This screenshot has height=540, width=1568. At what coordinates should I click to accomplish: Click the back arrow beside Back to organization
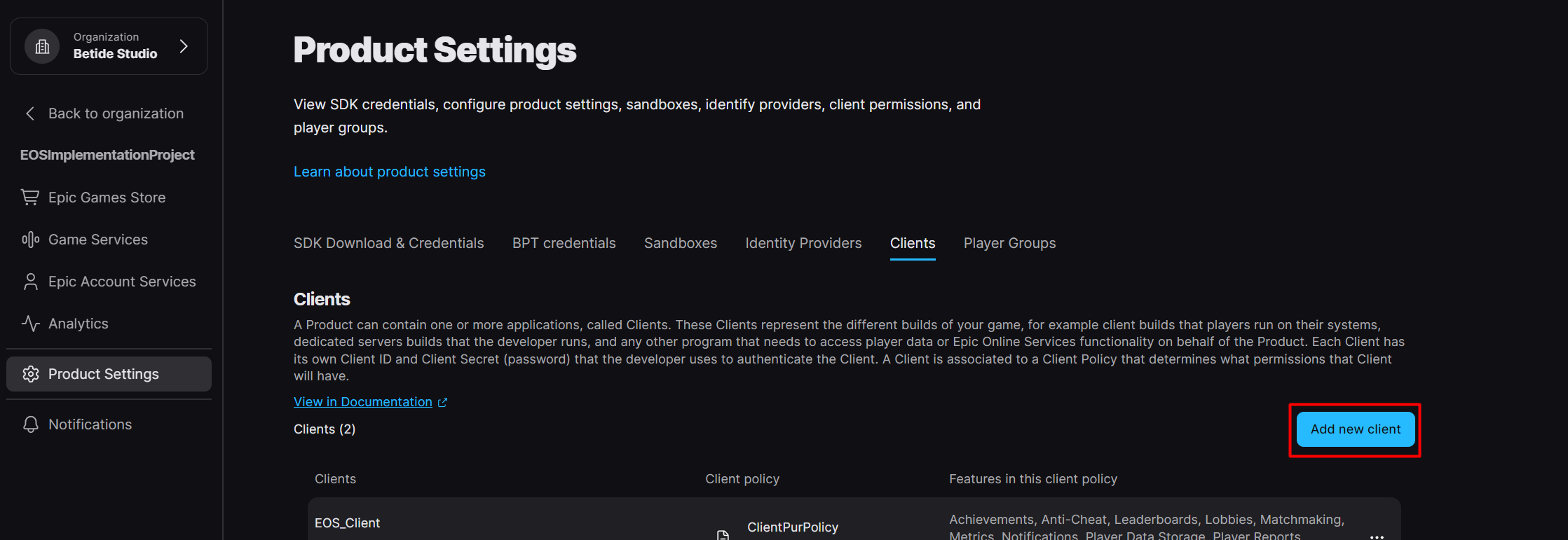coord(30,113)
